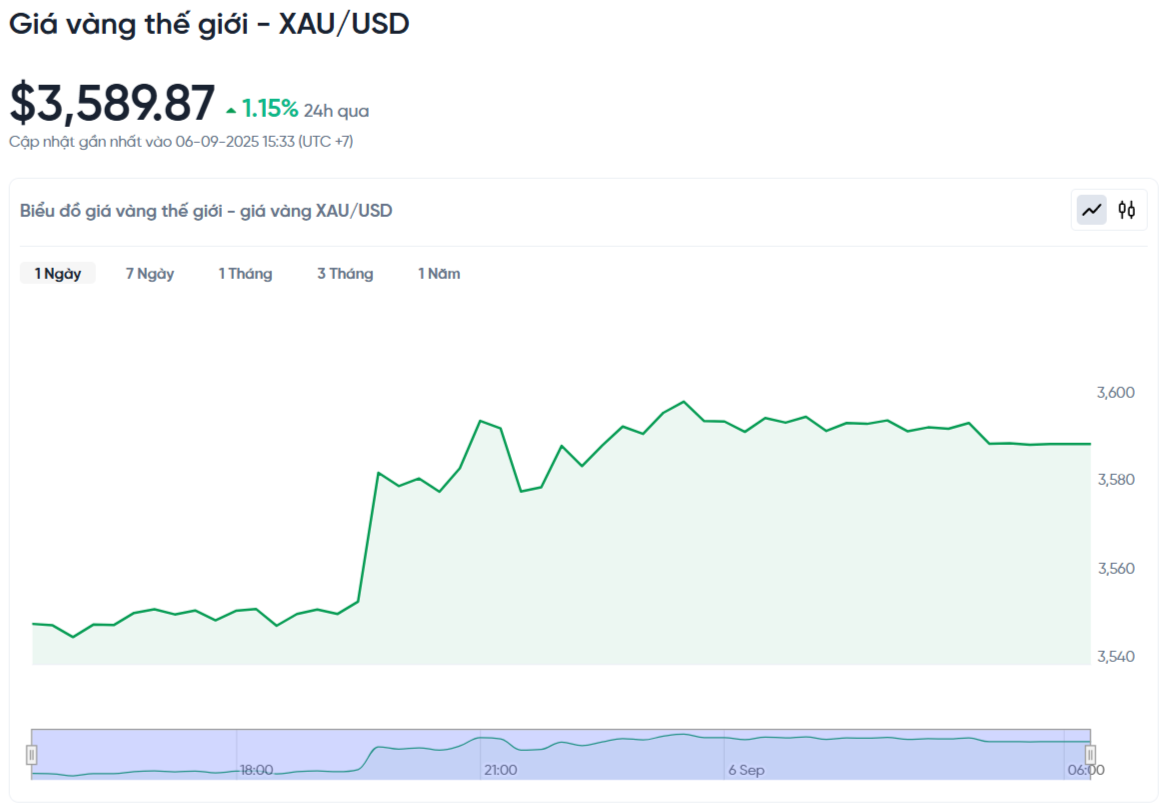Click the green up-arrow change icon
This screenshot has width=1161, height=806.
pos(231,111)
